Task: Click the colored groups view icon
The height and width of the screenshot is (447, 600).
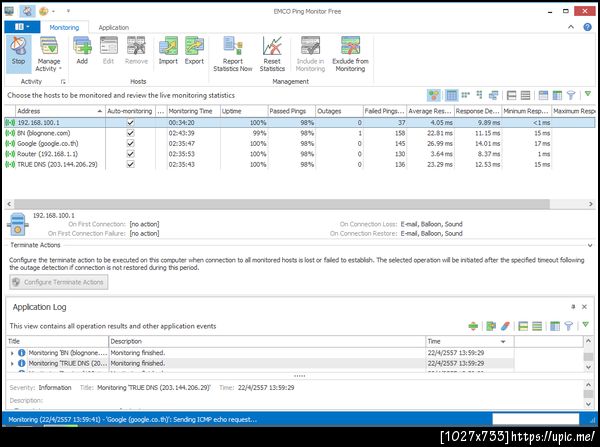Action: [x=434, y=95]
